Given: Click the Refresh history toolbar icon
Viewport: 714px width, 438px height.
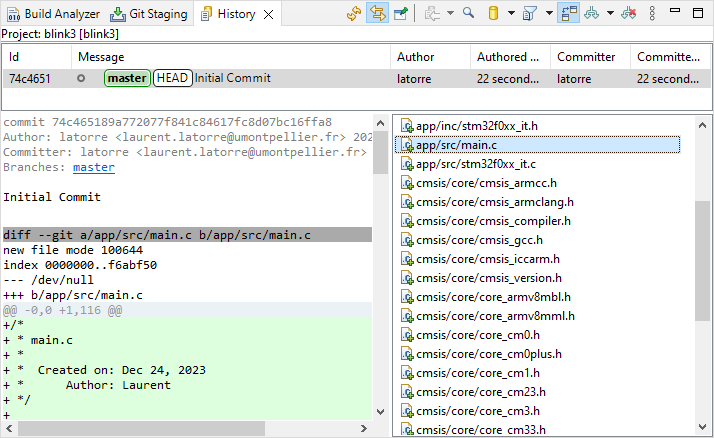Looking at the screenshot, I should point(354,14).
